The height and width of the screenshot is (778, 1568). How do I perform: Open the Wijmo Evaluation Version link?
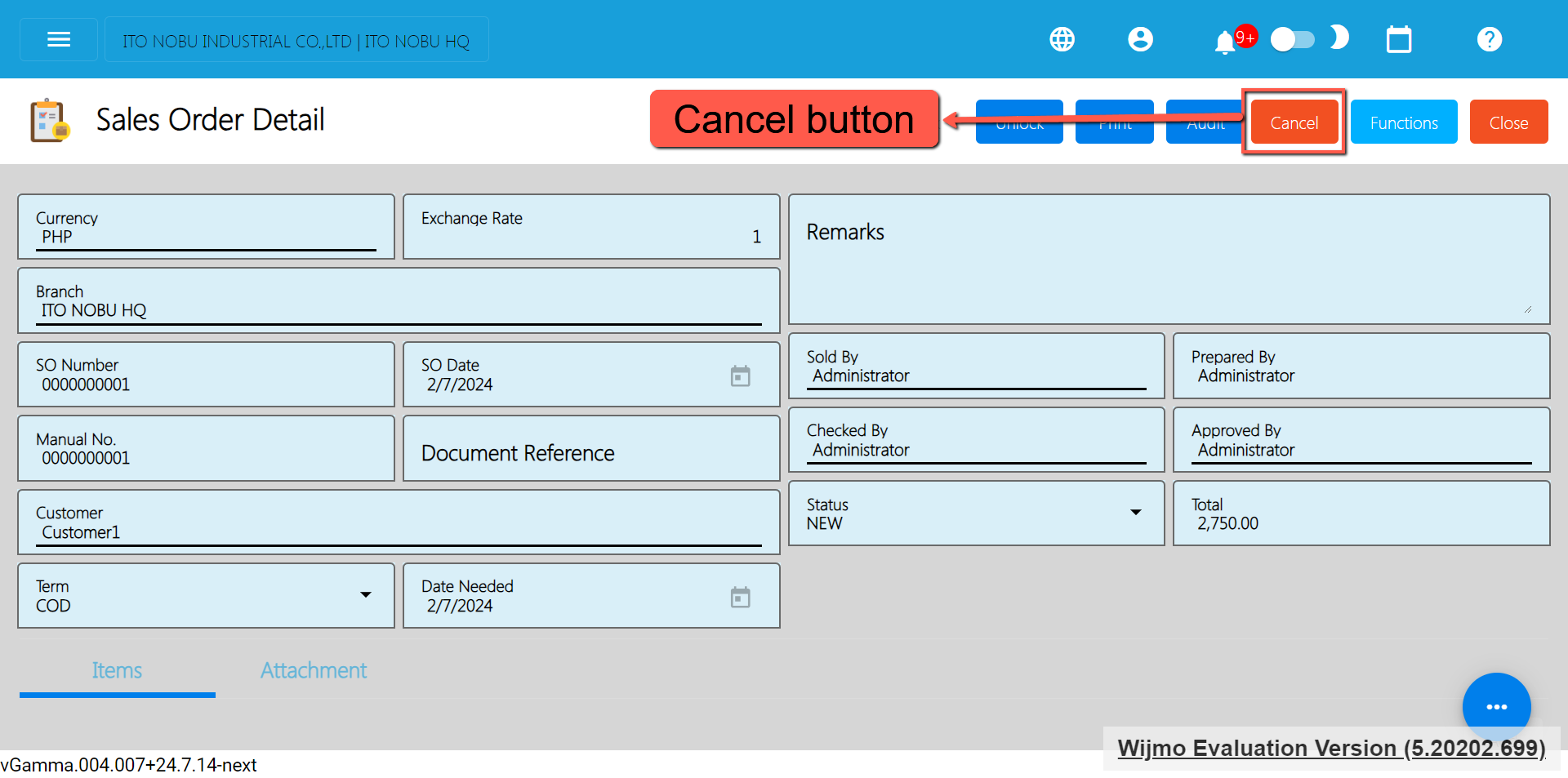pos(1330,748)
